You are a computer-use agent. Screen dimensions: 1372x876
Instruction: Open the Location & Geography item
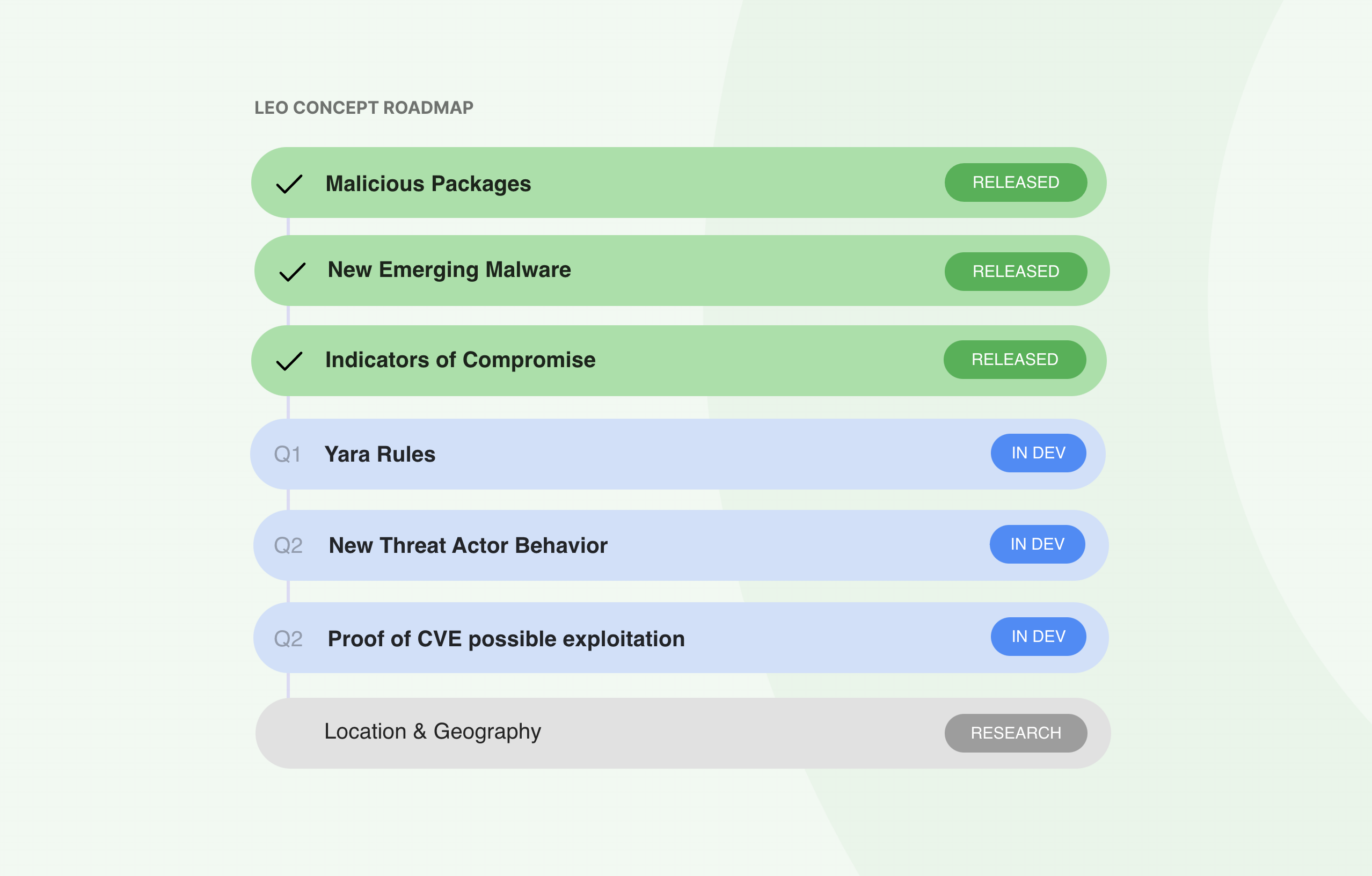click(432, 731)
